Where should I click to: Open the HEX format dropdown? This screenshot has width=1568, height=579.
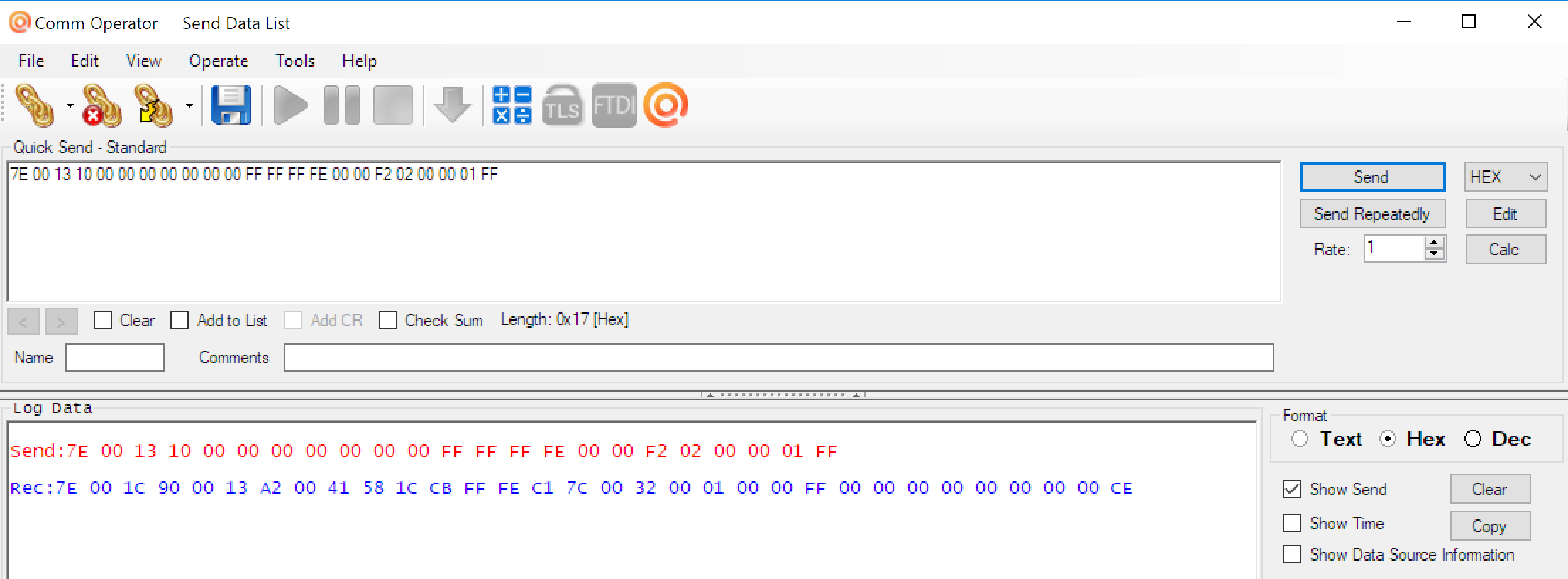point(1506,177)
